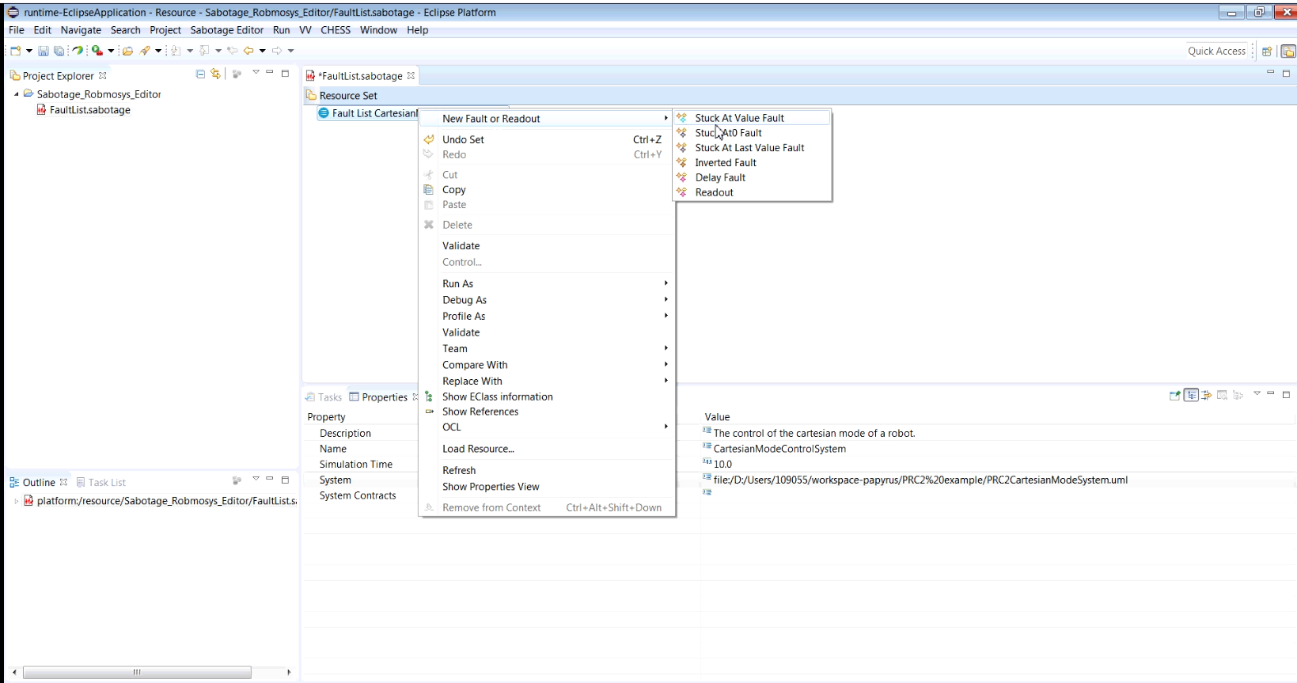Switch to the Task List tab

tap(106, 482)
